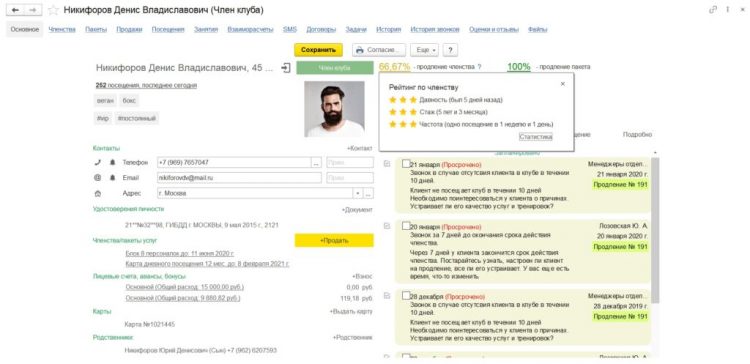Check the 28 декабря overdue task checkbox
The height and width of the screenshot is (364, 750).
[x=406, y=296]
